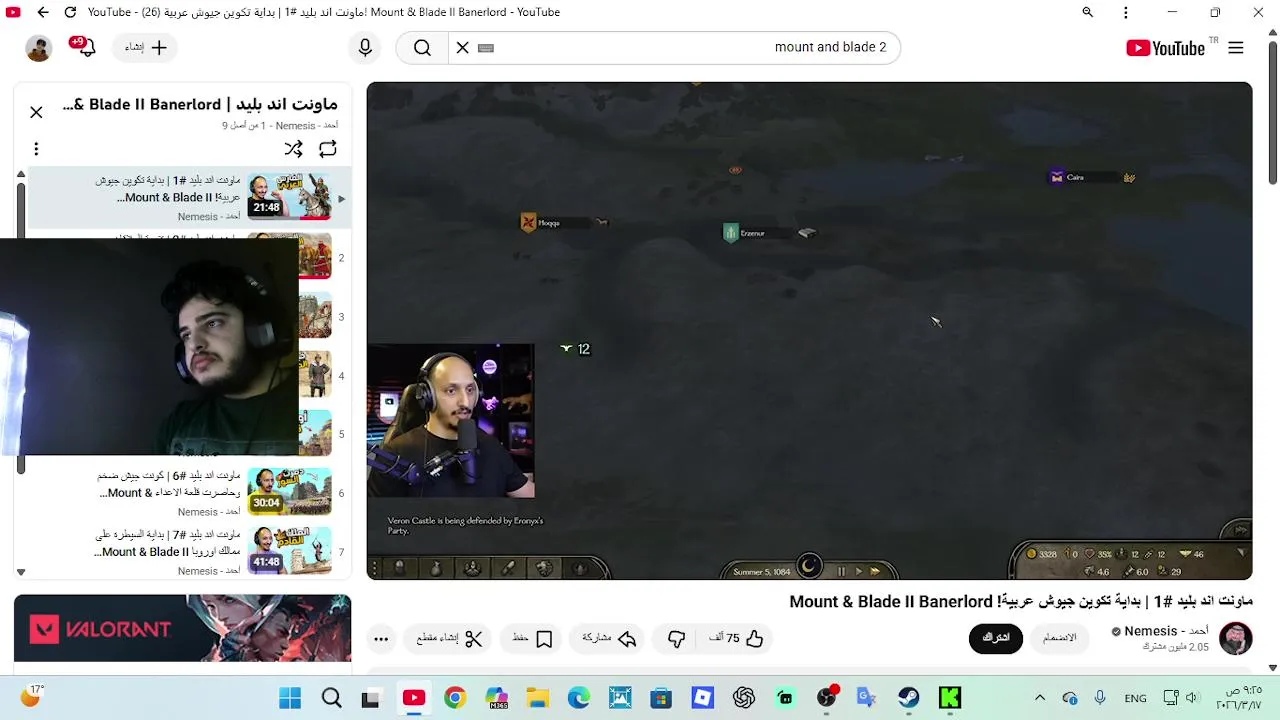Open the Valorant advertisement banner
Viewport: 1280px width, 720px height.
(x=182, y=628)
